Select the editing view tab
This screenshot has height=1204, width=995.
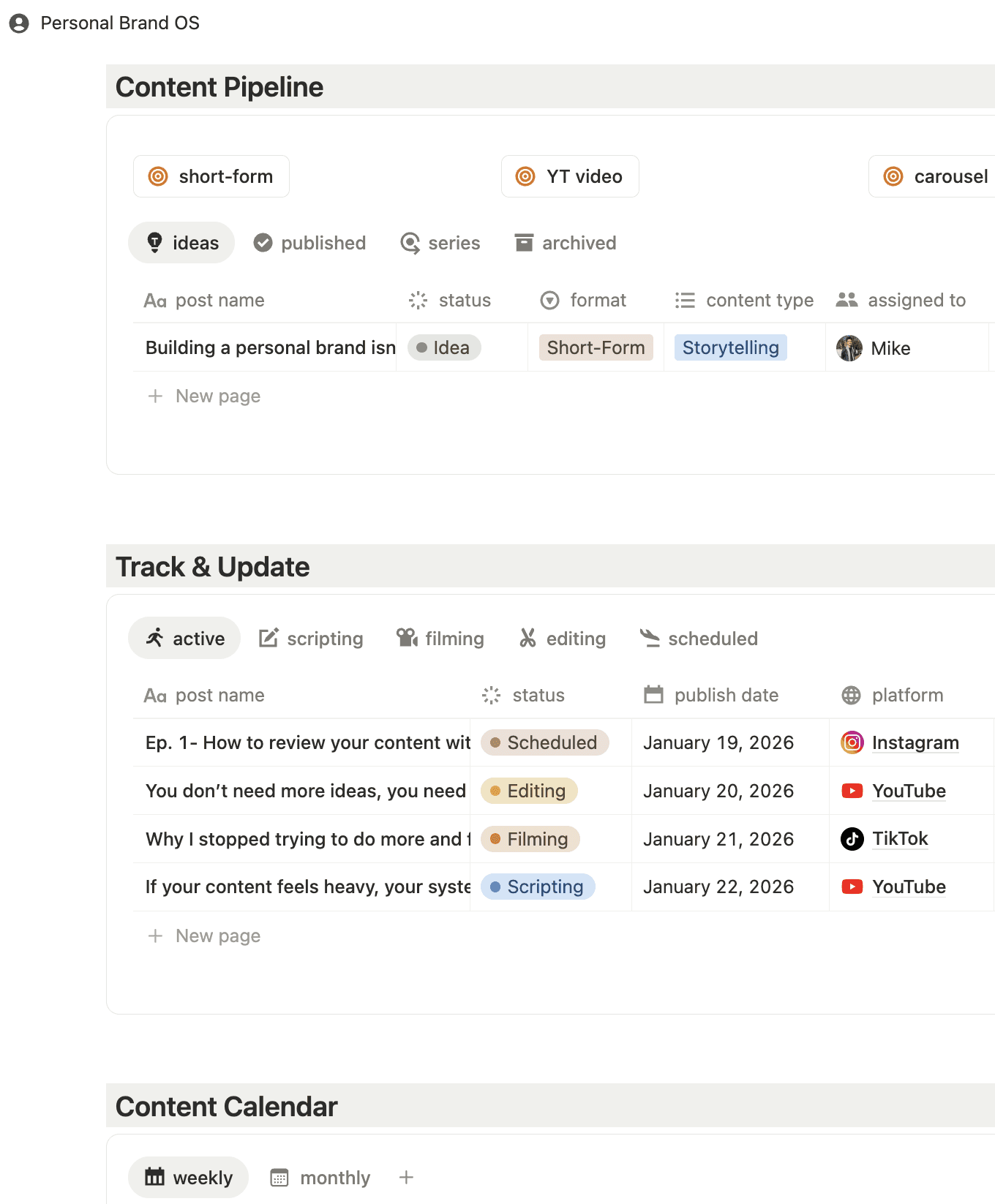[x=563, y=638]
